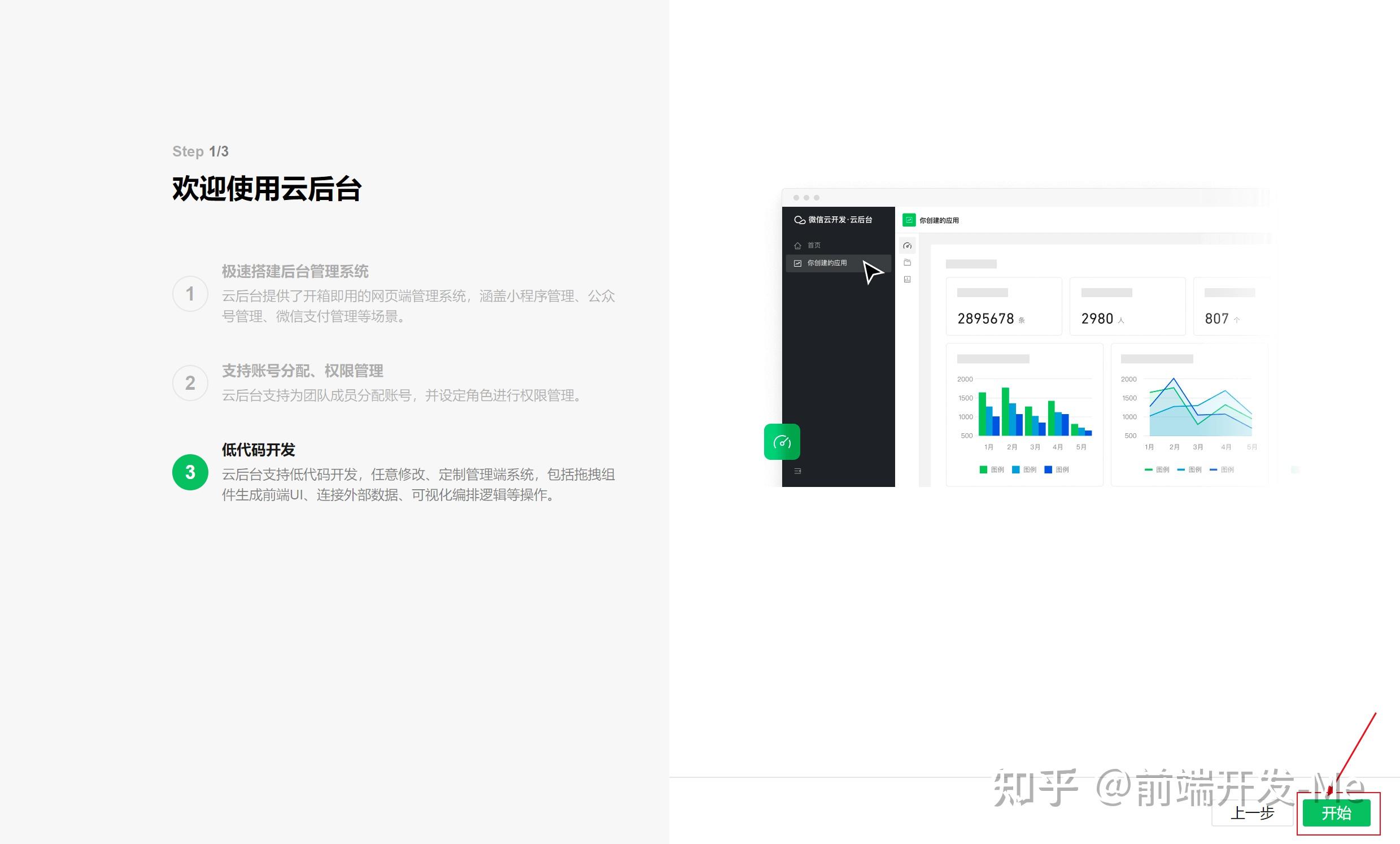Click the 极速搭建后台管理系统 heading
The image size is (1400, 844).
click(x=295, y=272)
